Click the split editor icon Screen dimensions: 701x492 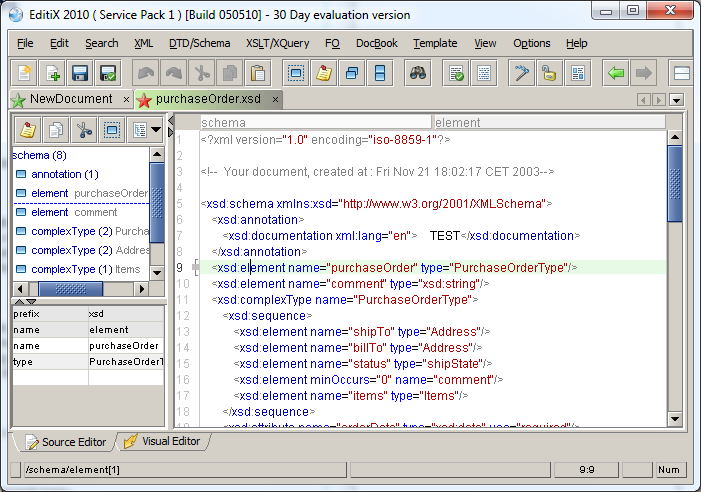click(380, 73)
